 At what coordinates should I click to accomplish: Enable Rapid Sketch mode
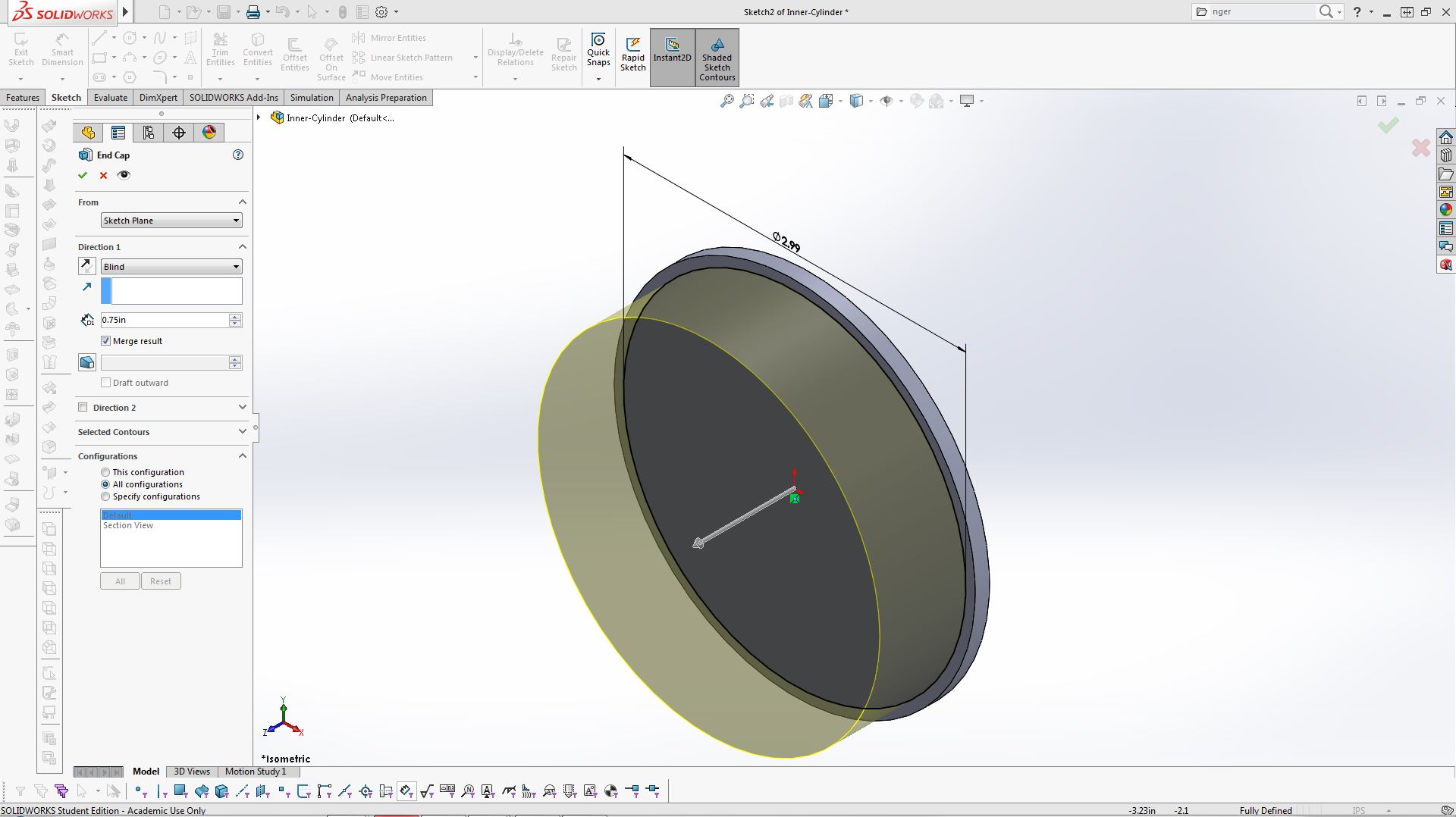click(633, 55)
